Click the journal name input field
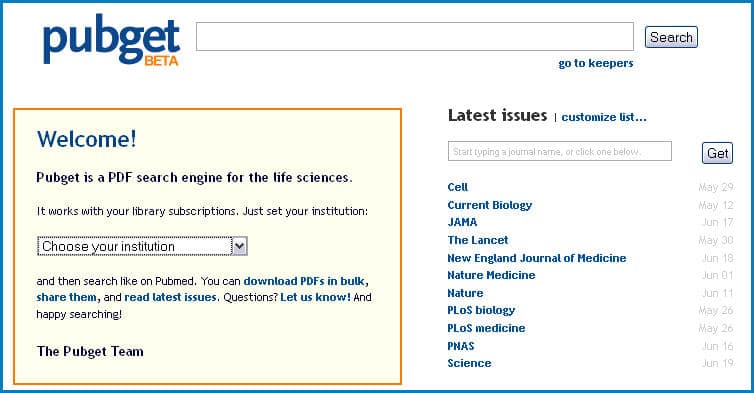Screen dimensions: 754x393 pos(559,151)
